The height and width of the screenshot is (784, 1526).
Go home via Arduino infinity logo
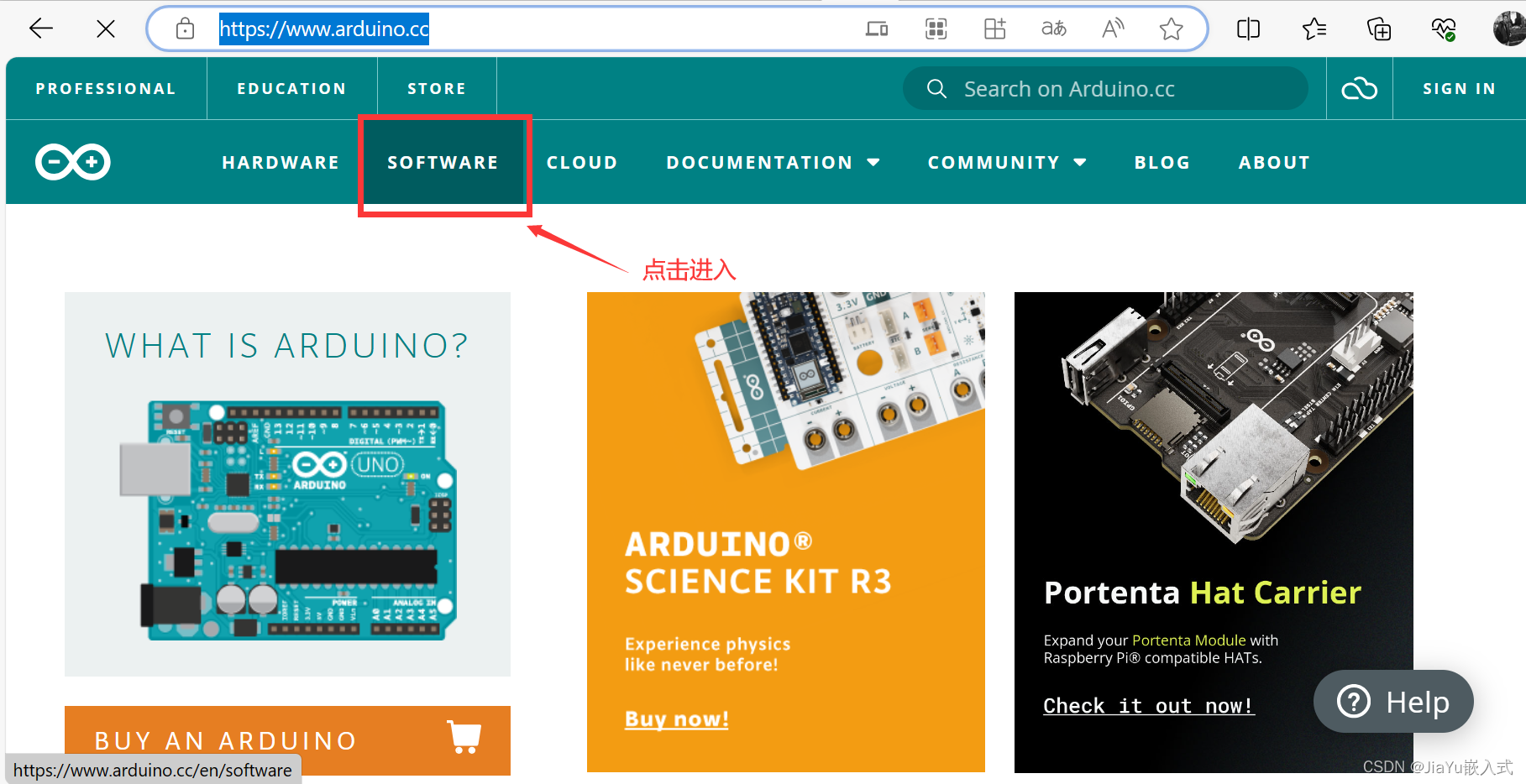[x=73, y=162]
